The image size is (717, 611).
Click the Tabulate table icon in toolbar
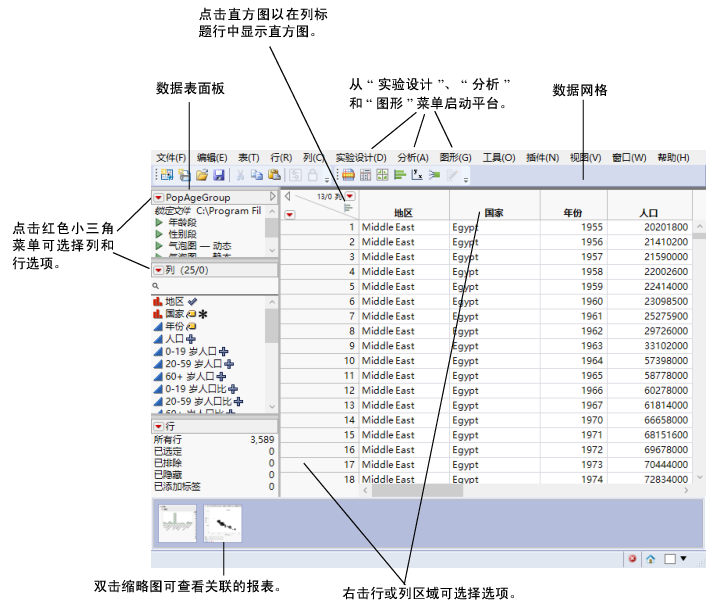click(365, 175)
